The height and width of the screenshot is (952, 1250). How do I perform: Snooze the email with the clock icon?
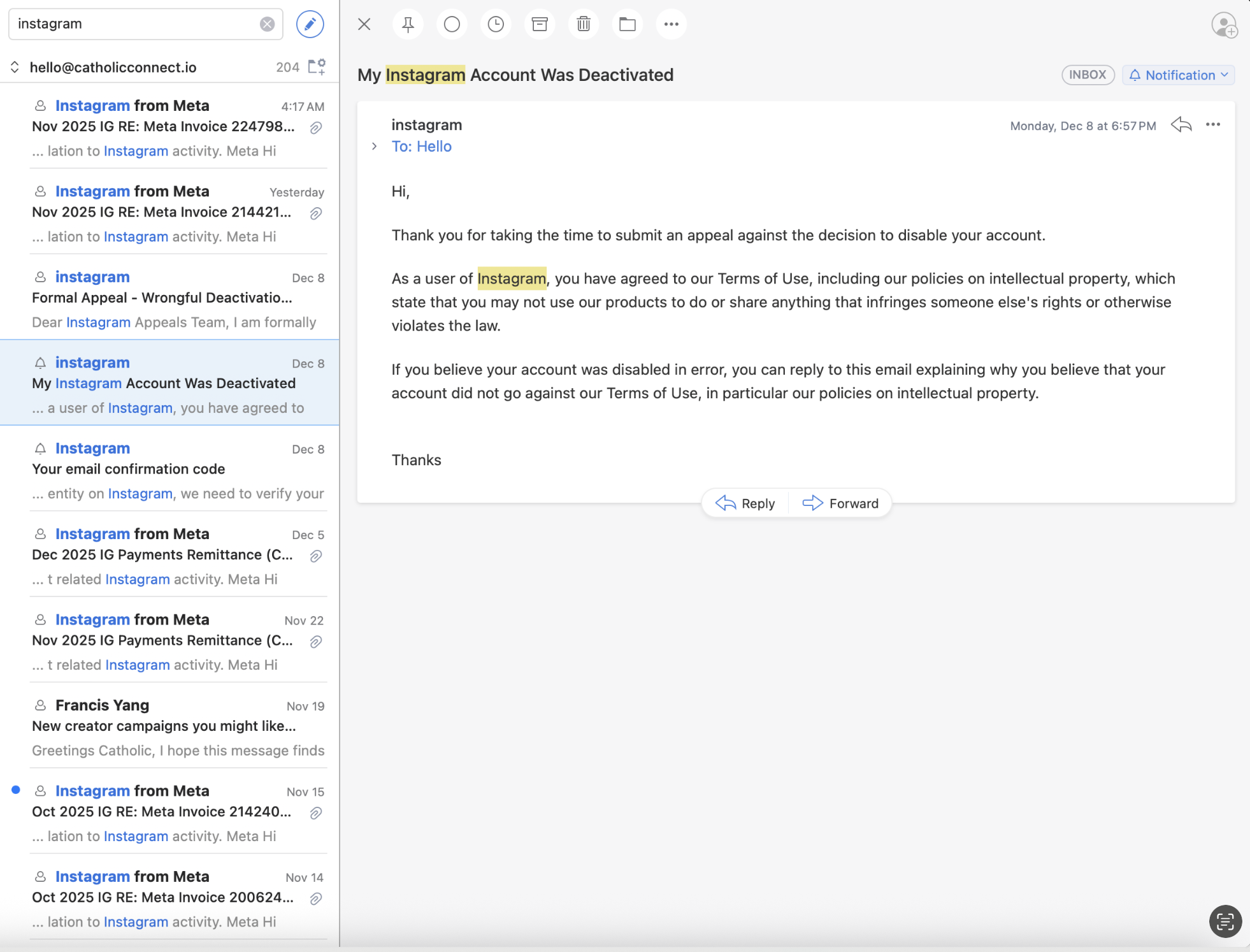tap(496, 24)
